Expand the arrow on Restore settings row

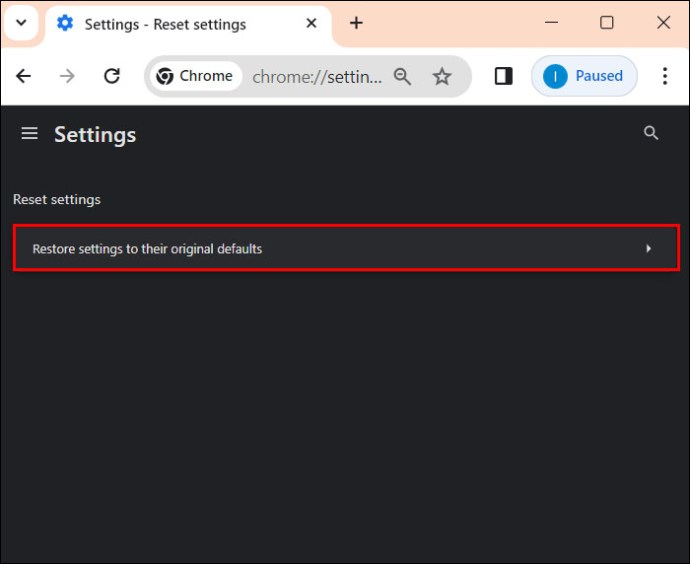648,249
